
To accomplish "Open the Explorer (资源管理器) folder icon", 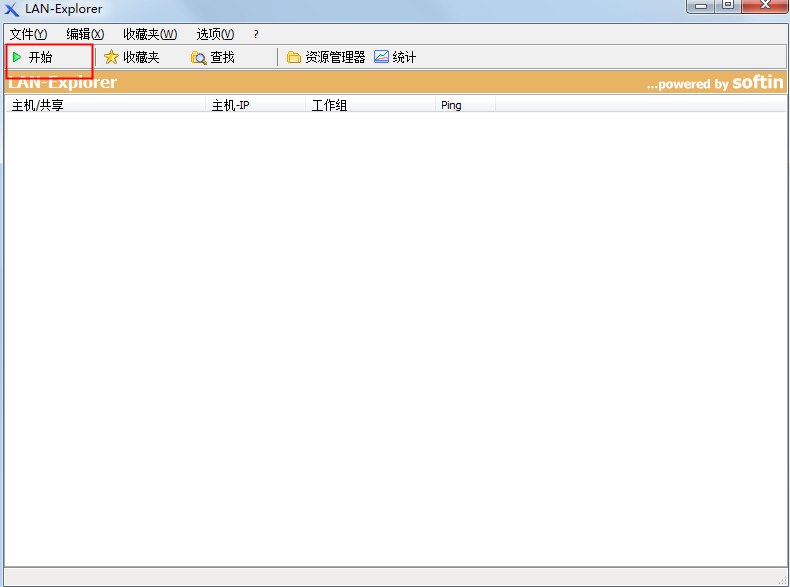I will pos(293,57).
